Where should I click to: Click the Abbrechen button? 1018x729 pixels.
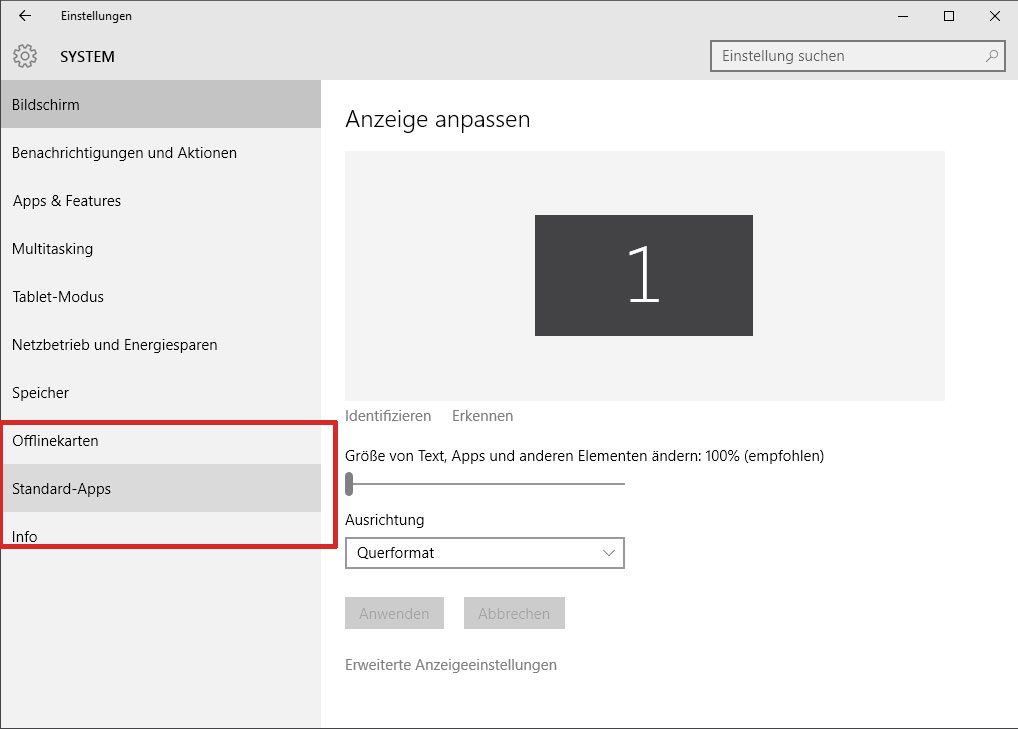(x=514, y=613)
